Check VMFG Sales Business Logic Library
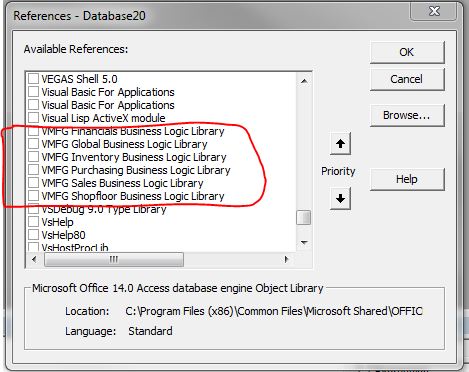This screenshot has height=372, width=469. pos(33,183)
